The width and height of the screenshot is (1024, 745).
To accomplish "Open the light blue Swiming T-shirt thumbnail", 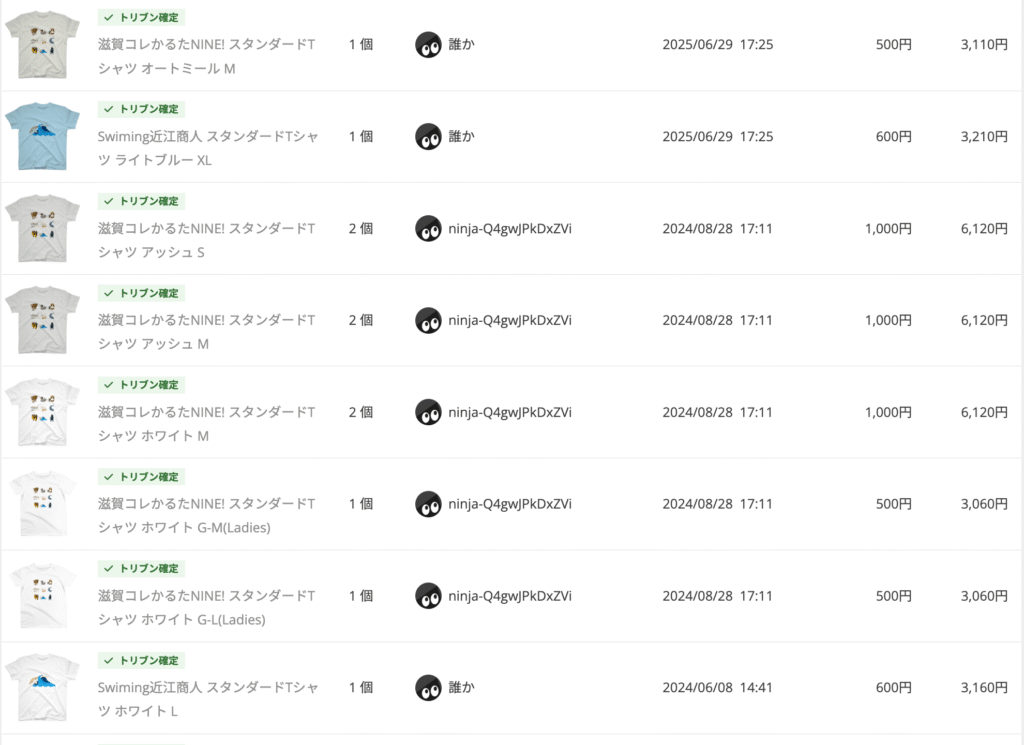I will pos(42,136).
